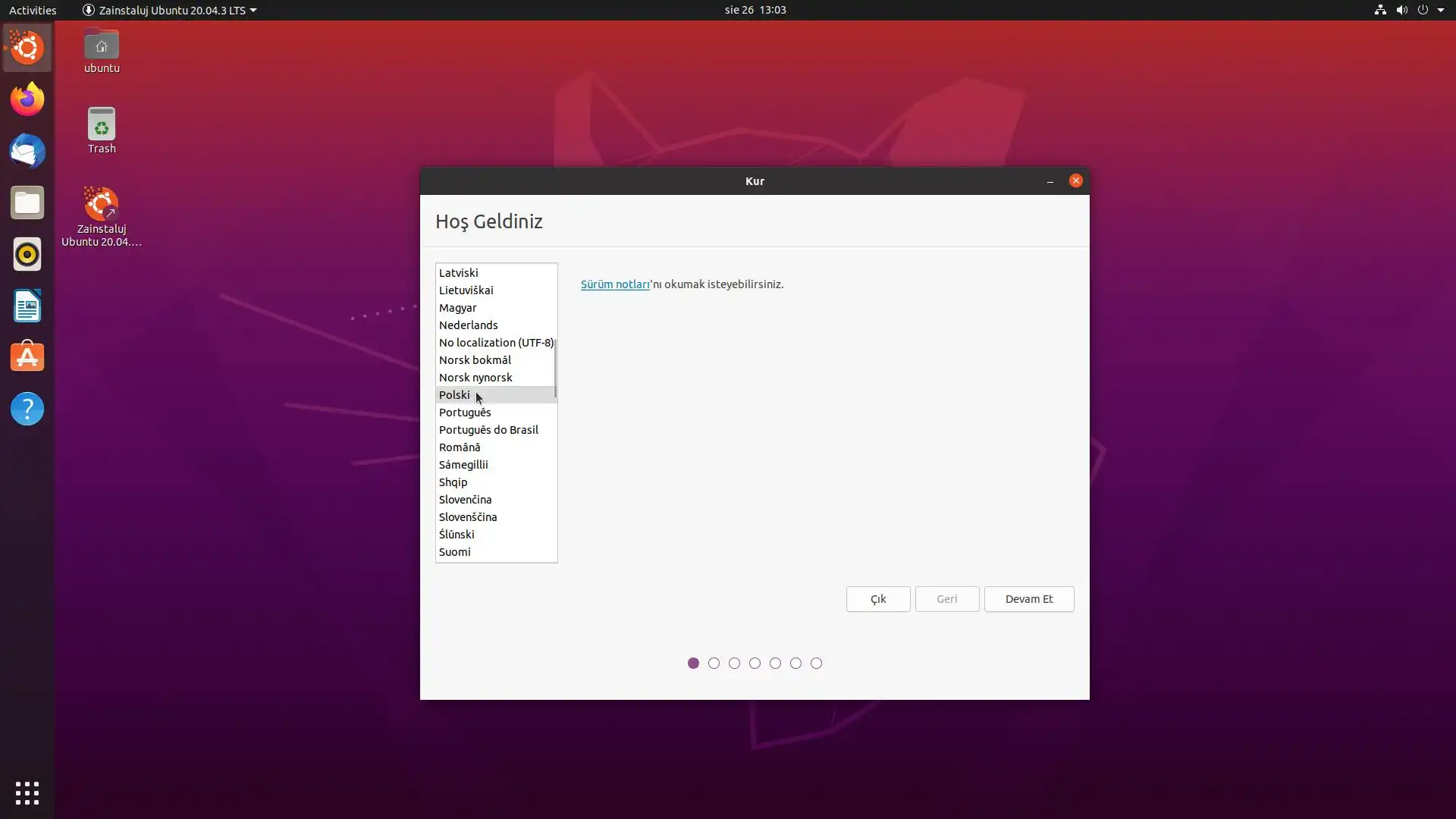Image resolution: width=1456 pixels, height=819 pixels.
Task: Choose Nederlands in the language list
Action: (x=468, y=325)
